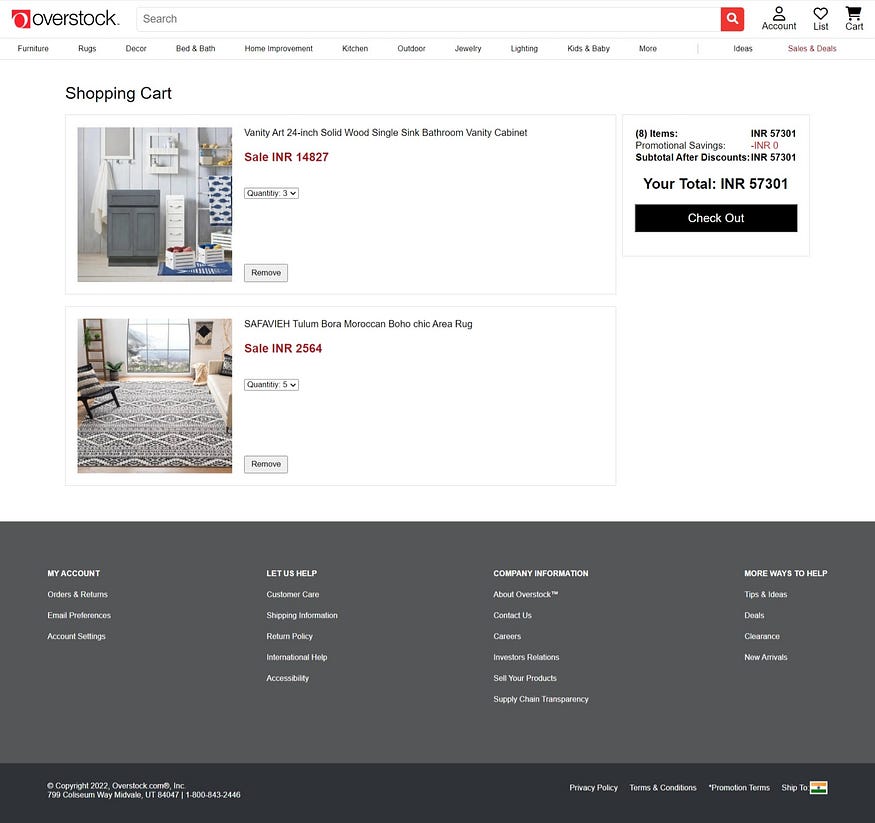
Task: Click the India flag next to Ship To
Action: (820, 787)
